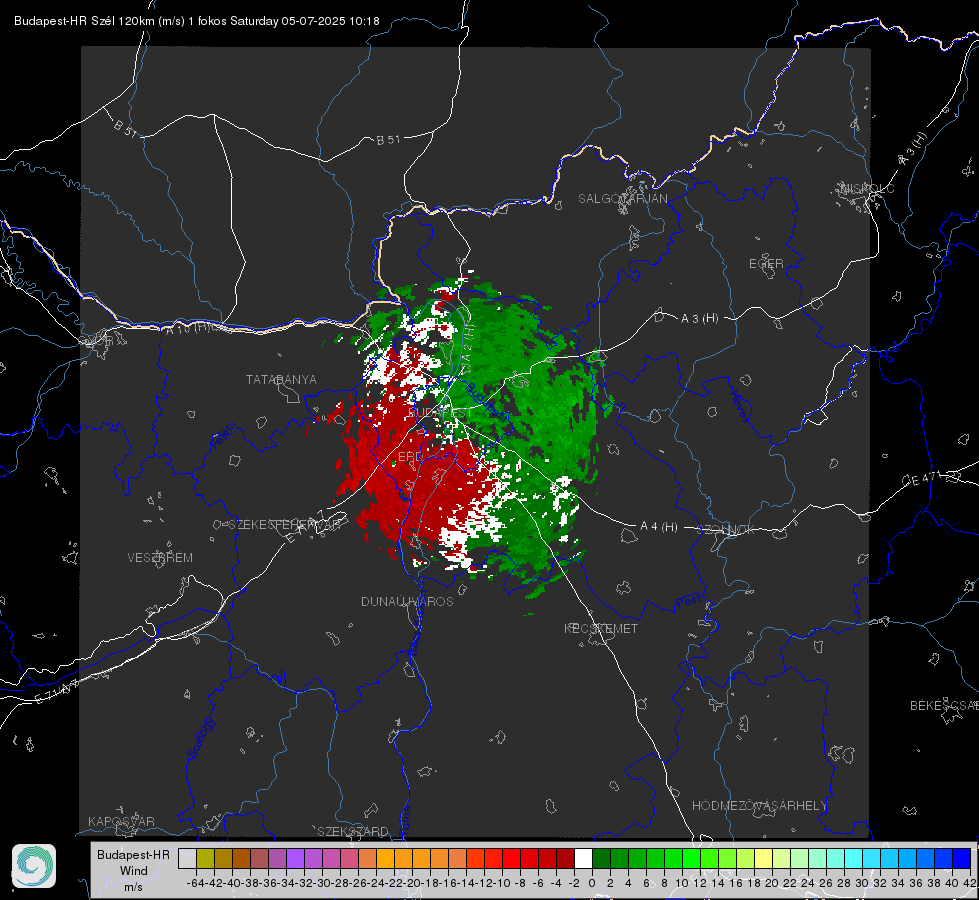The width and height of the screenshot is (979, 900).
Task: Select the EGER city label
Action: pos(766,264)
